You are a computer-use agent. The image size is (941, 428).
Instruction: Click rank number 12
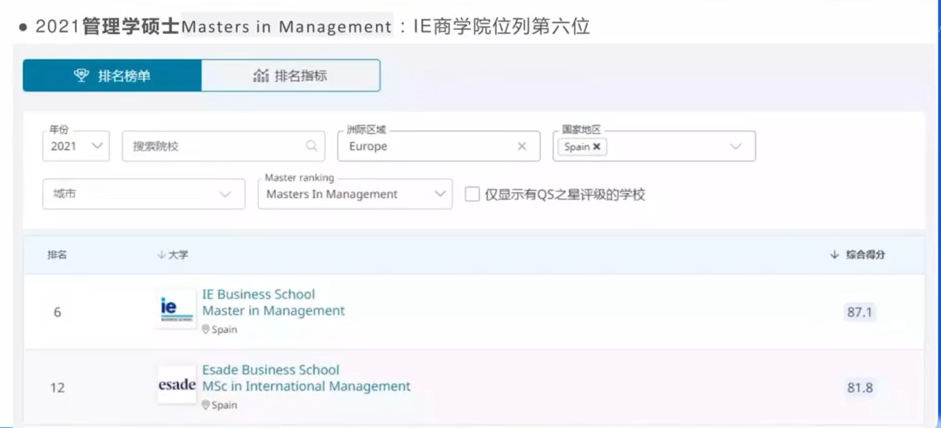(57, 388)
